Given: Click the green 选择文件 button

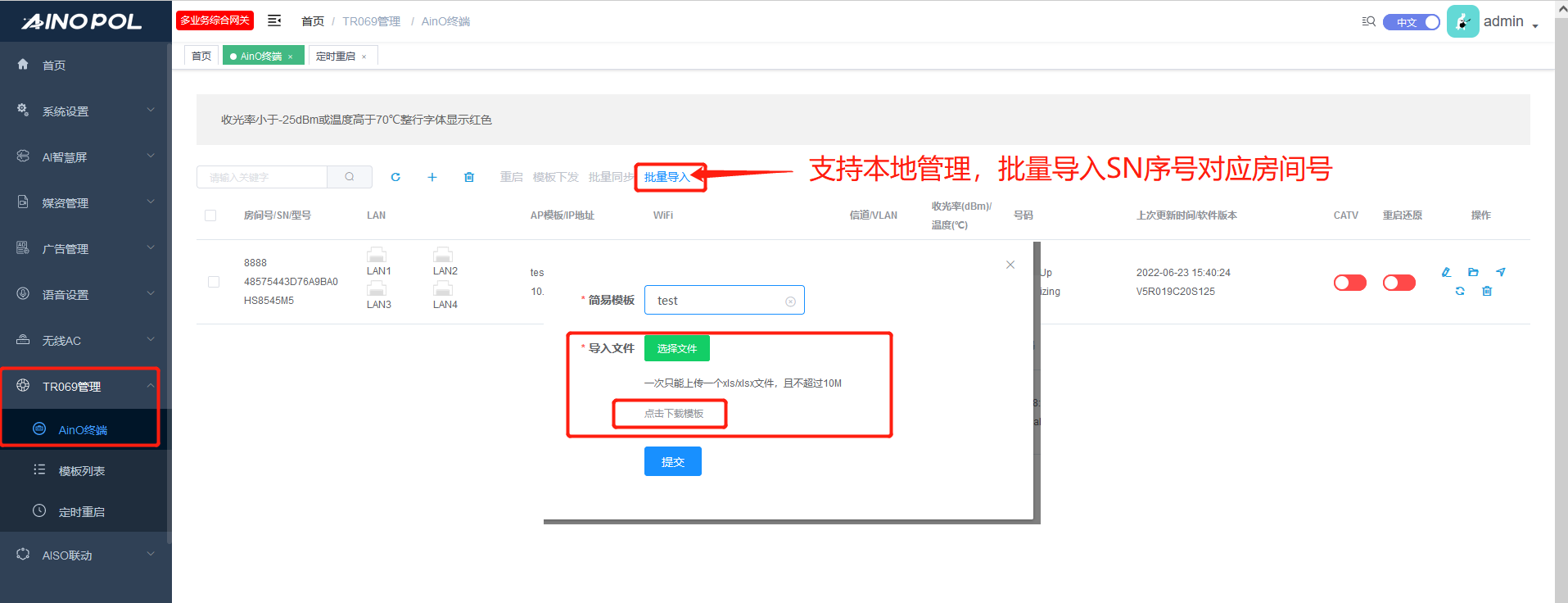Looking at the screenshot, I should click(x=676, y=348).
